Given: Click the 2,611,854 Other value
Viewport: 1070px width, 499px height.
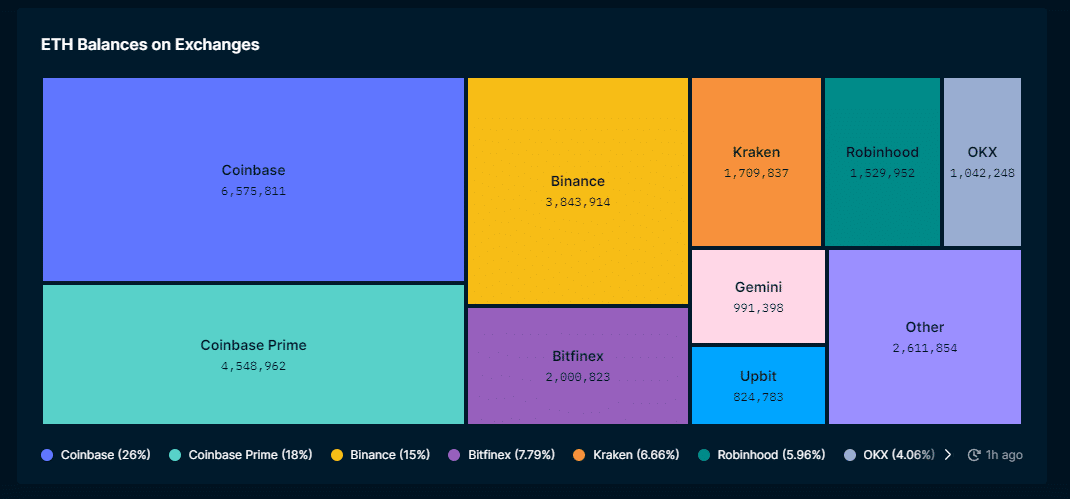Looking at the screenshot, I should pos(925,348).
